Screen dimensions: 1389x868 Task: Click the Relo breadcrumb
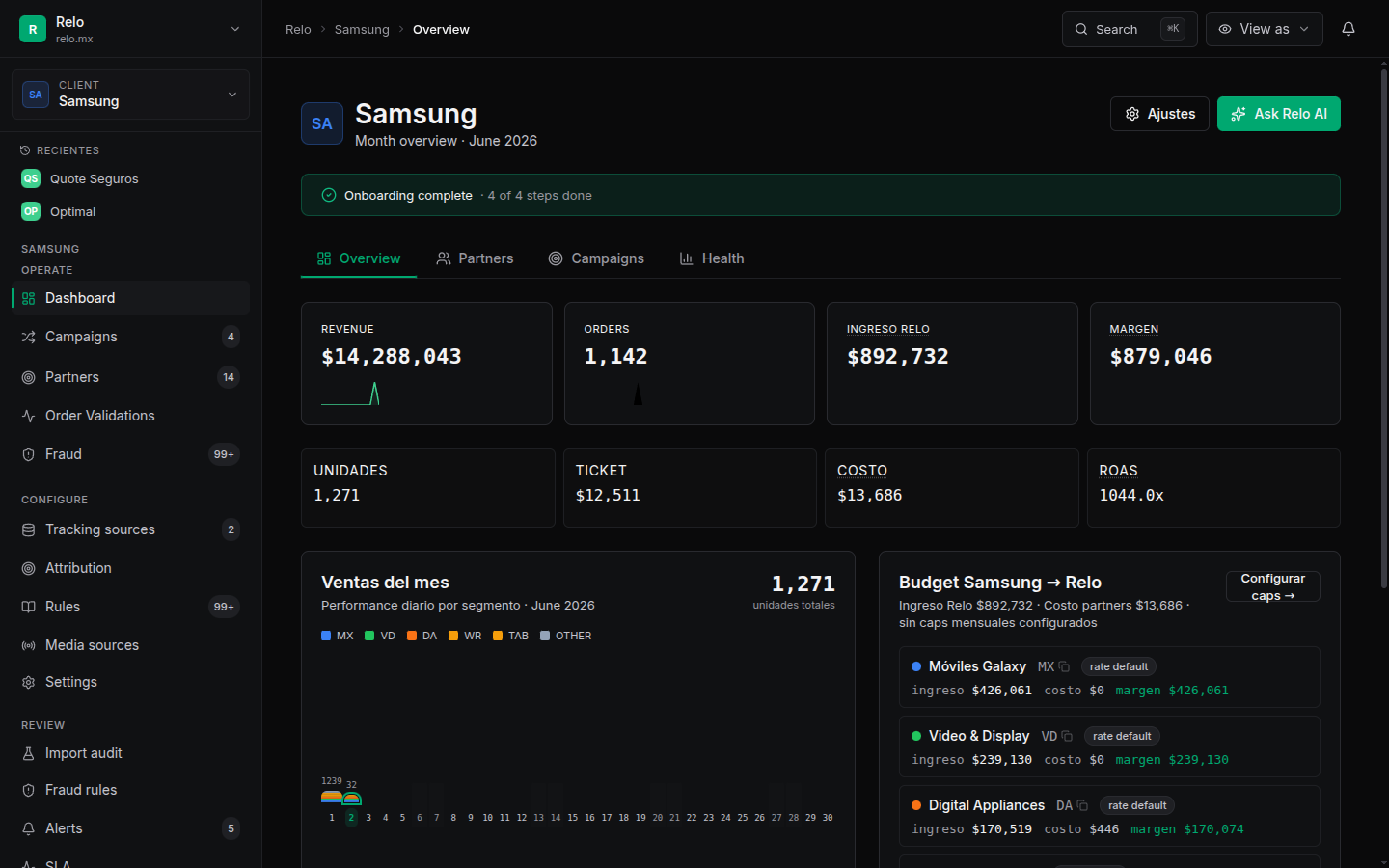pyautogui.click(x=298, y=30)
